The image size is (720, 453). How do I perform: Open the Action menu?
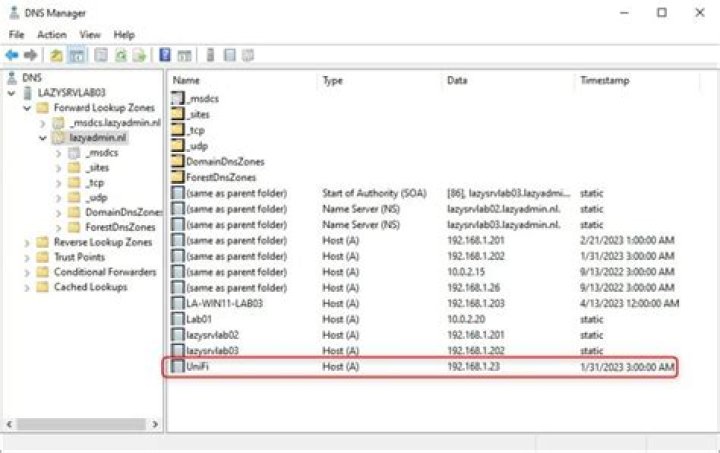(52, 34)
